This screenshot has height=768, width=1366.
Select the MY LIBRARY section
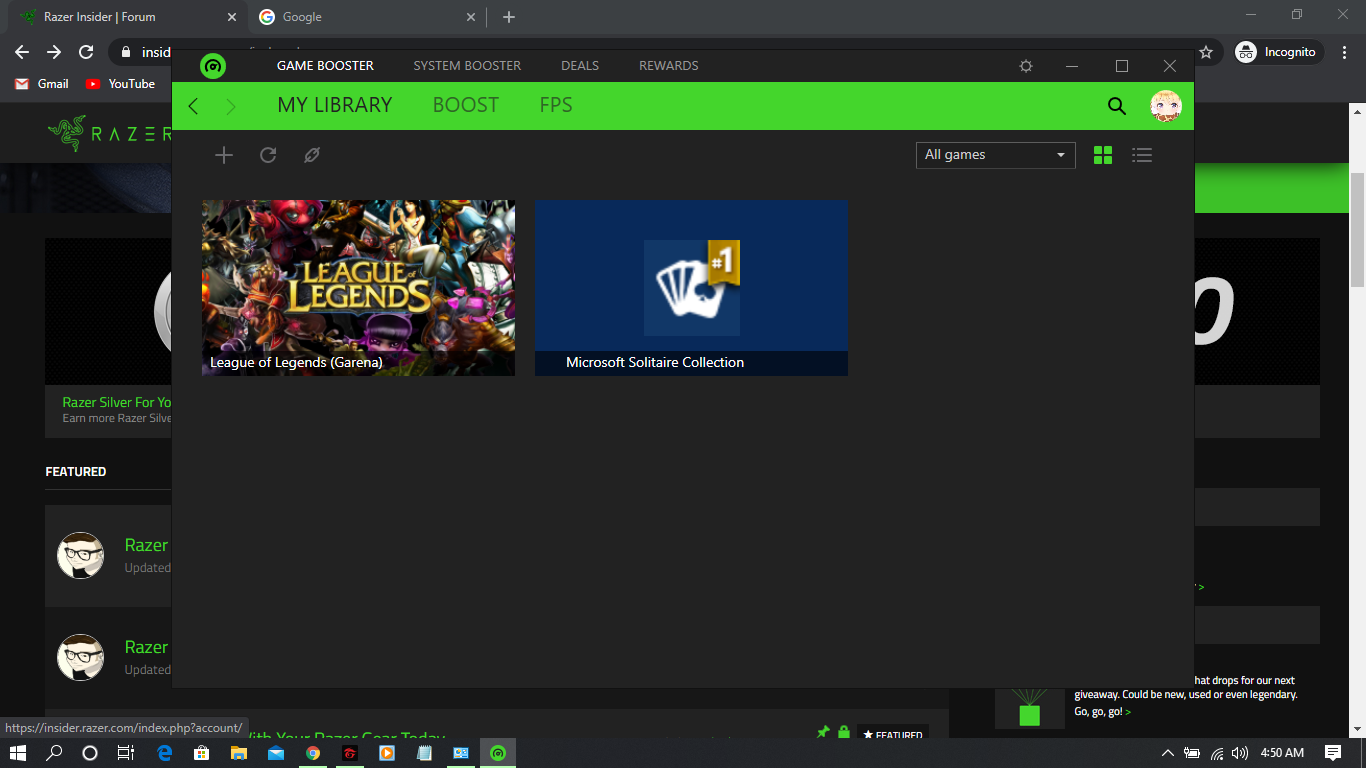[x=335, y=105]
